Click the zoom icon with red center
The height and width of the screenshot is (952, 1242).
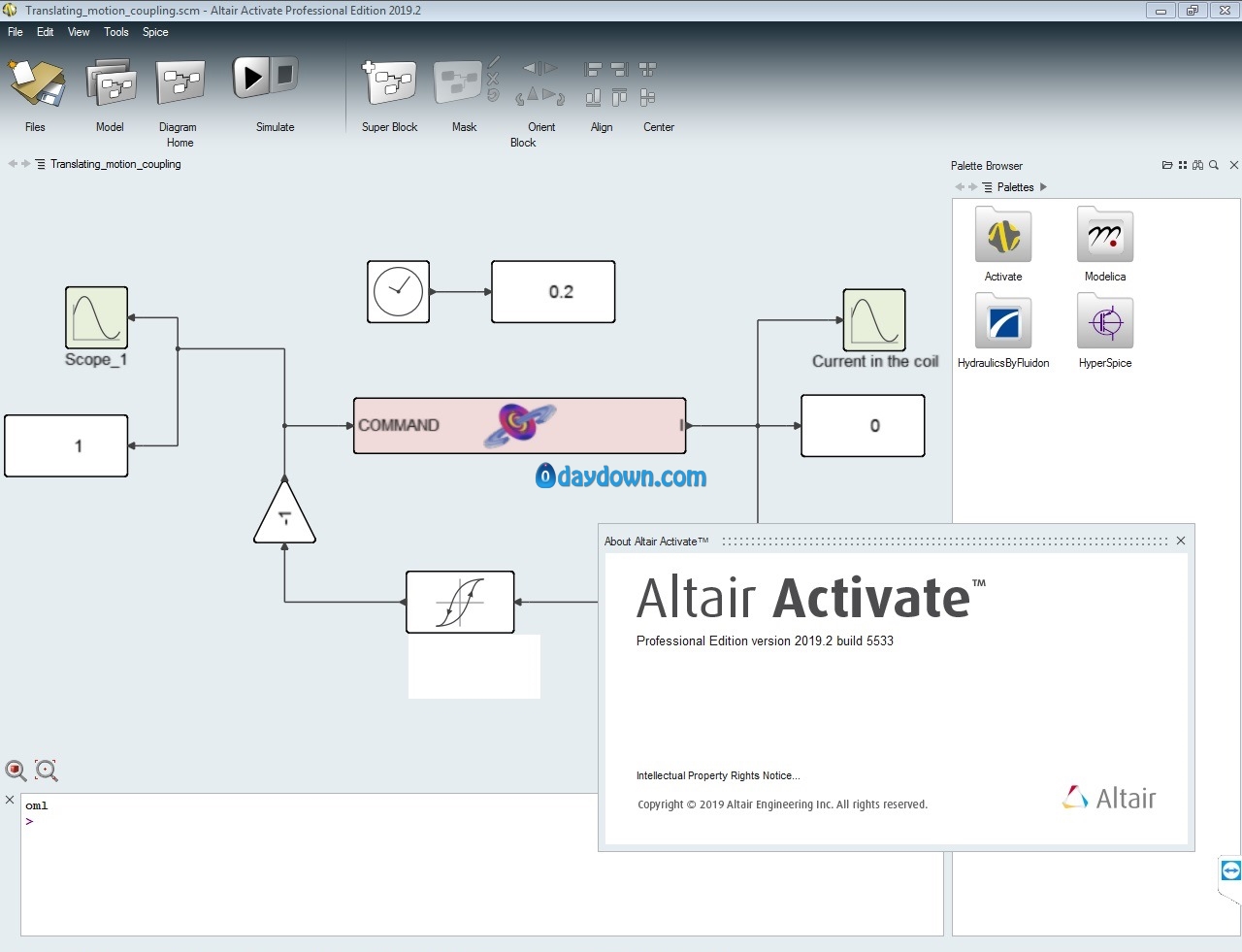coord(16,771)
